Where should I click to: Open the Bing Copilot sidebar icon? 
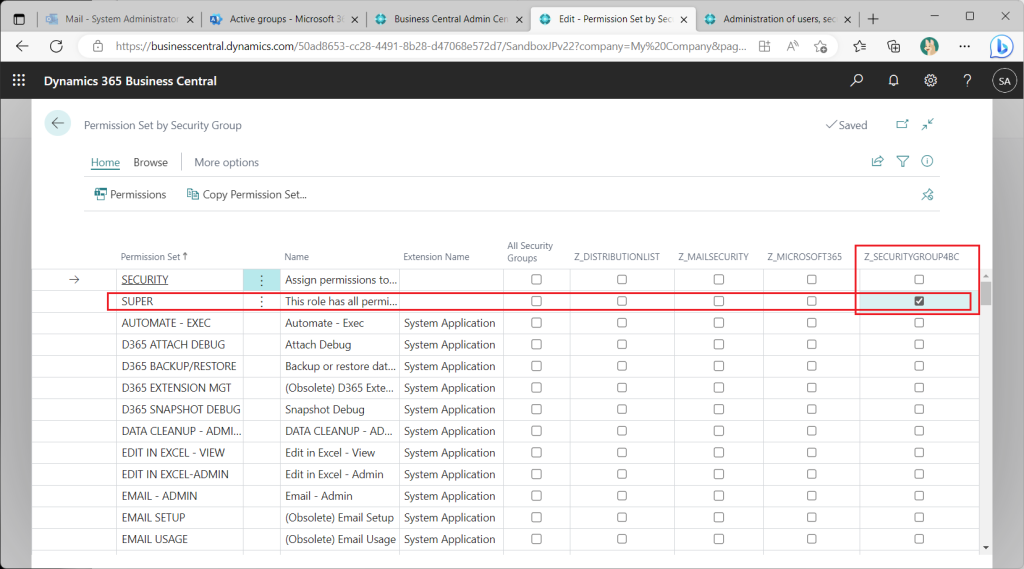pos(1000,46)
